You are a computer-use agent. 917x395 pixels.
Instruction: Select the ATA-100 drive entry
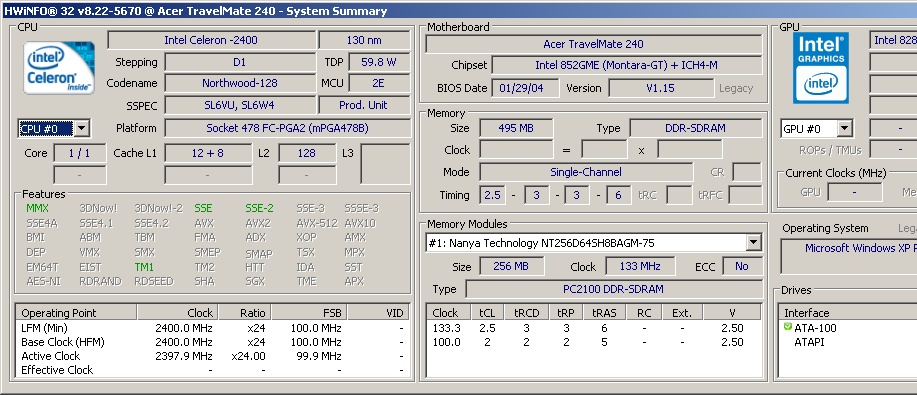815,328
